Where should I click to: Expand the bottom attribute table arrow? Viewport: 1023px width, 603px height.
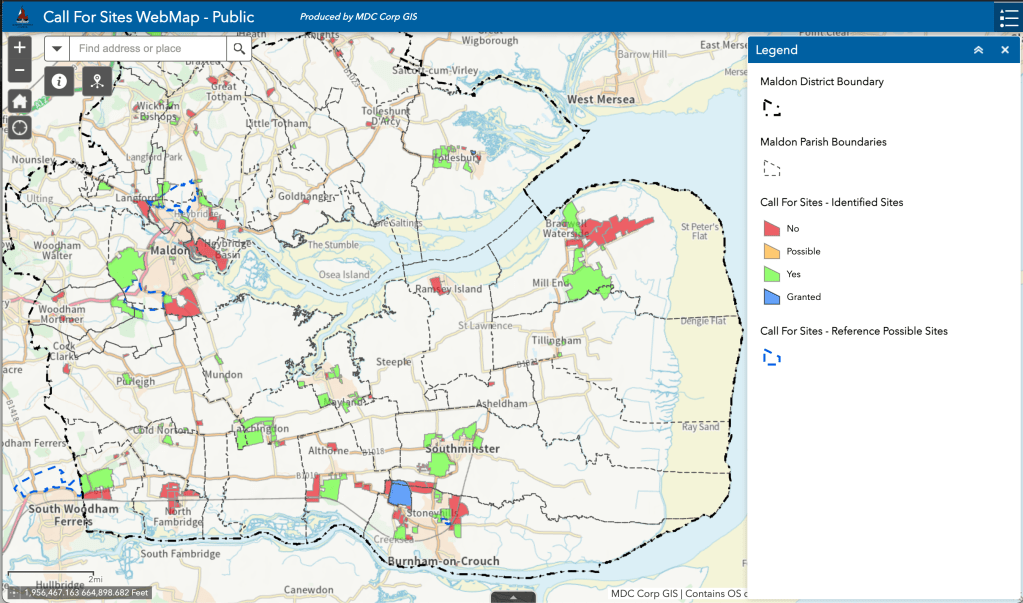[x=512, y=597]
